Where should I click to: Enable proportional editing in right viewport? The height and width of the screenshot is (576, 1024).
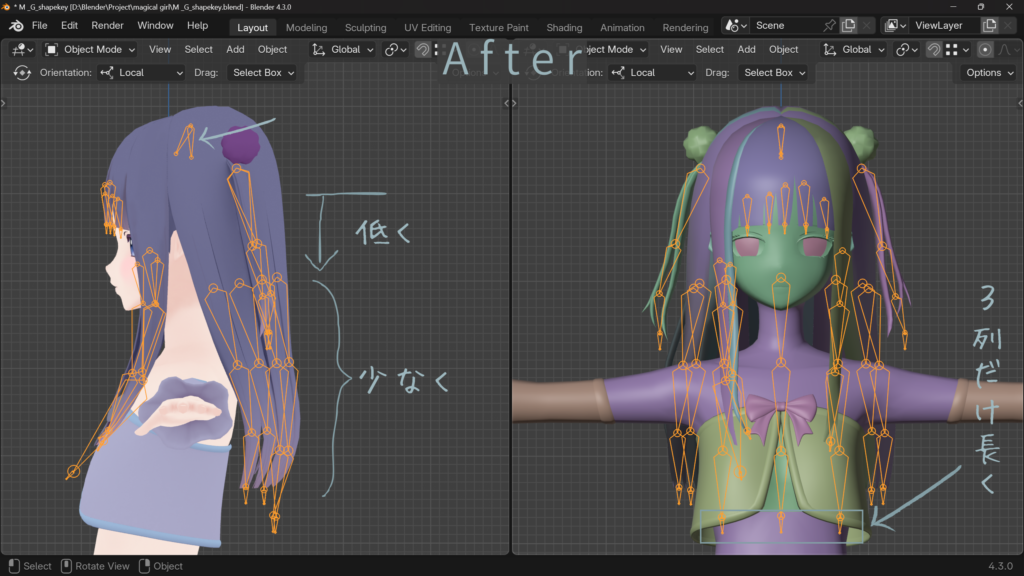(x=985, y=49)
